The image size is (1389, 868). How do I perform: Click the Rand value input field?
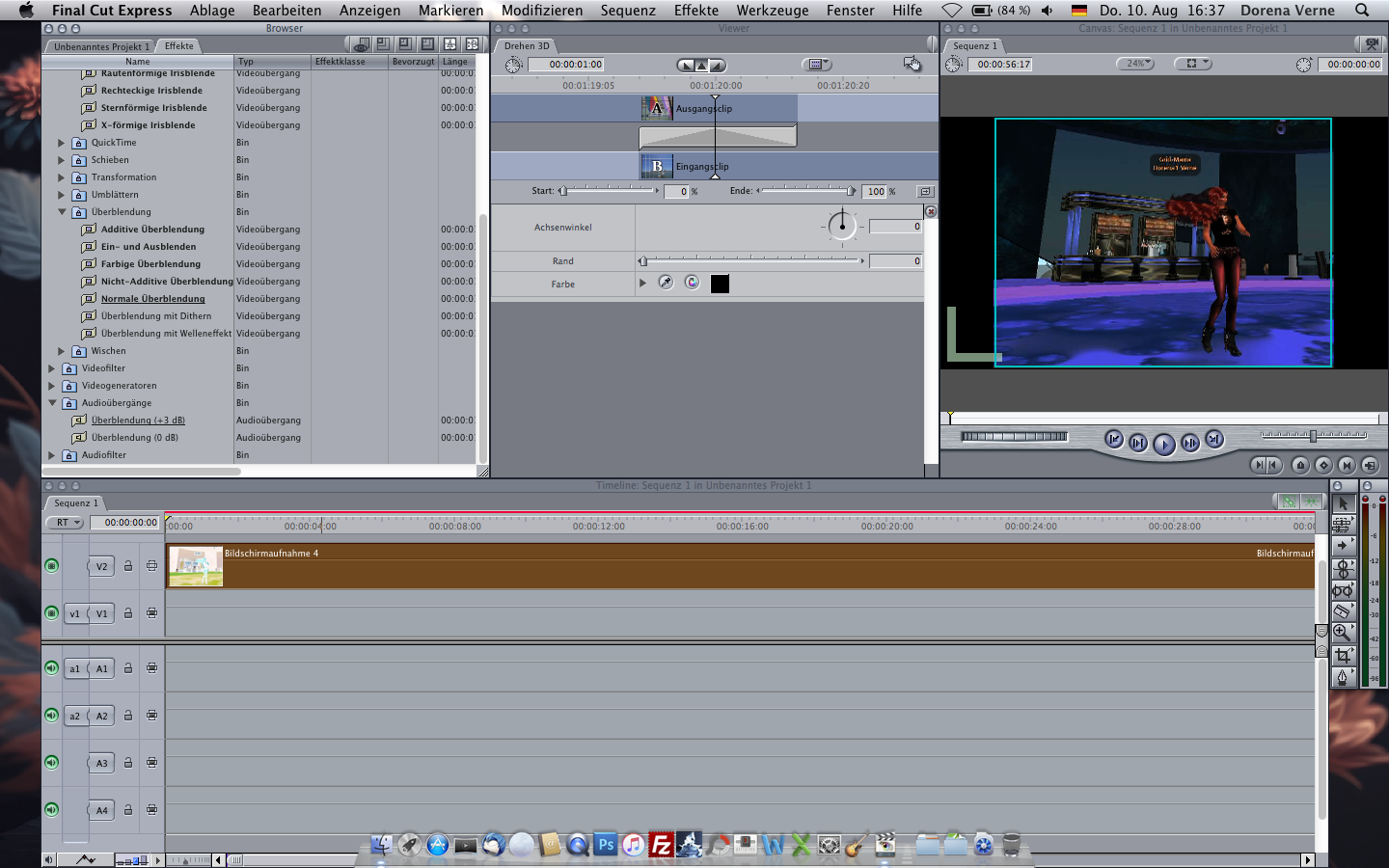click(x=895, y=261)
